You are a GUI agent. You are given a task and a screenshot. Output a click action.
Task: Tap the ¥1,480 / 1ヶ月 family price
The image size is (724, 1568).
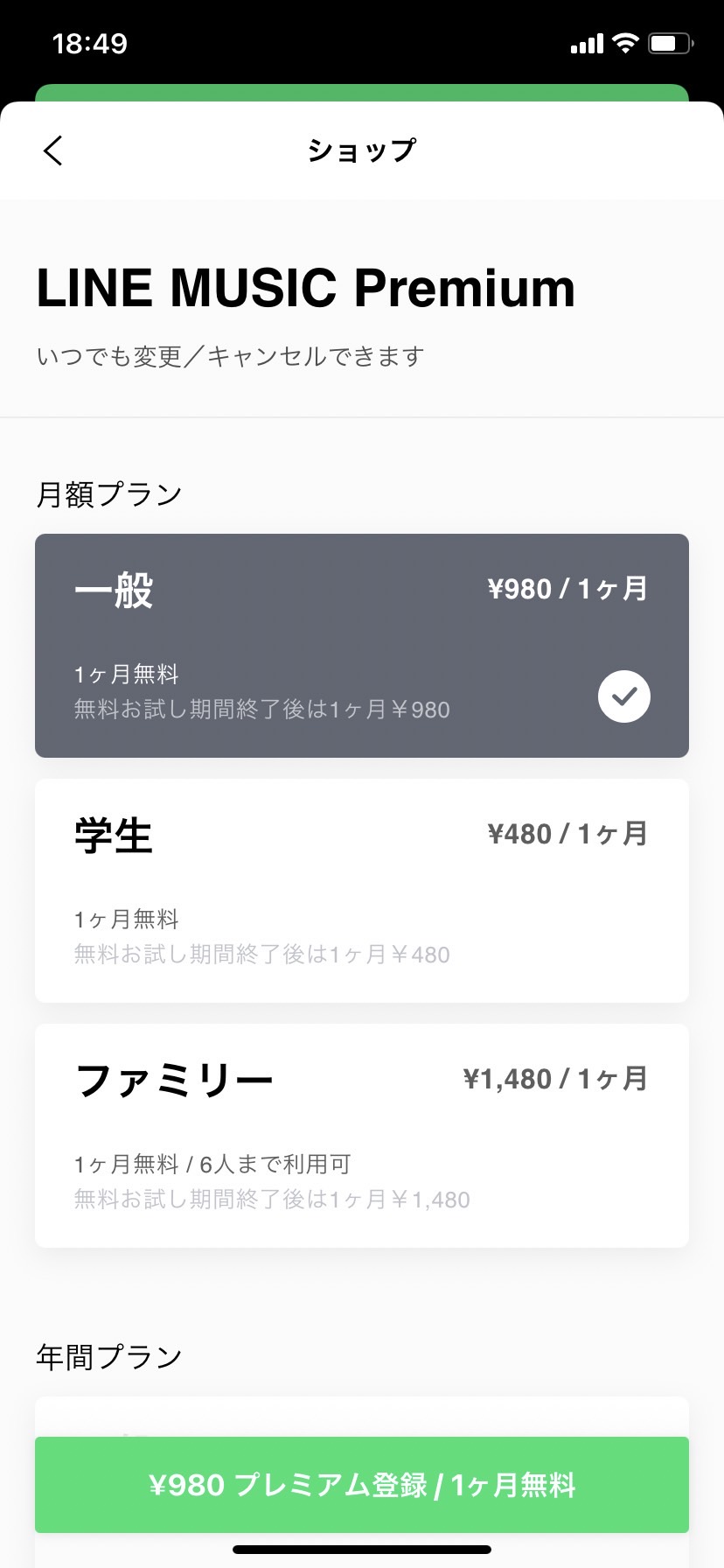point(555,1079)
